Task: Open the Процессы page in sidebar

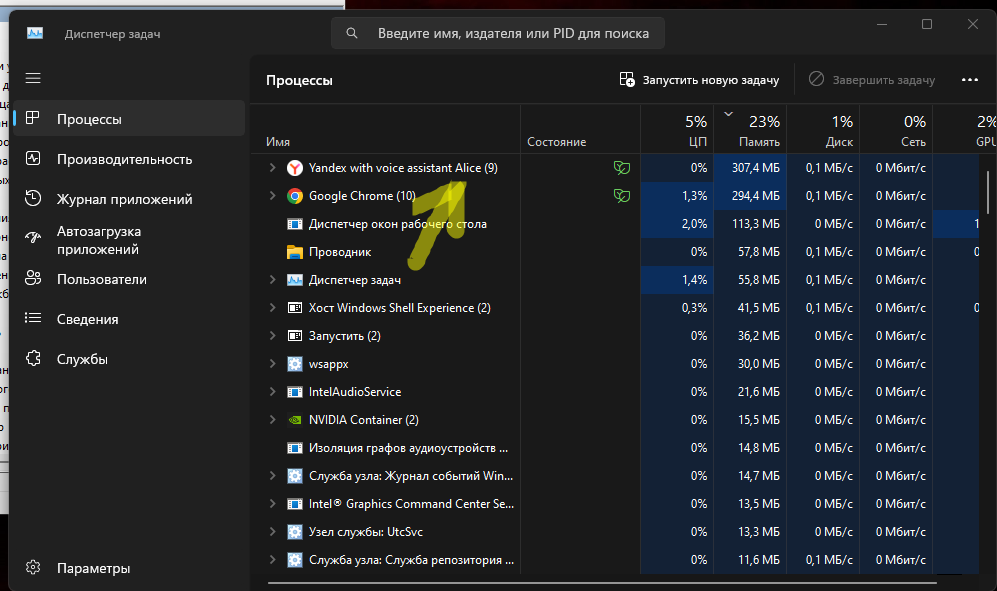Action: pyautogui.click(x=129, y=119)
